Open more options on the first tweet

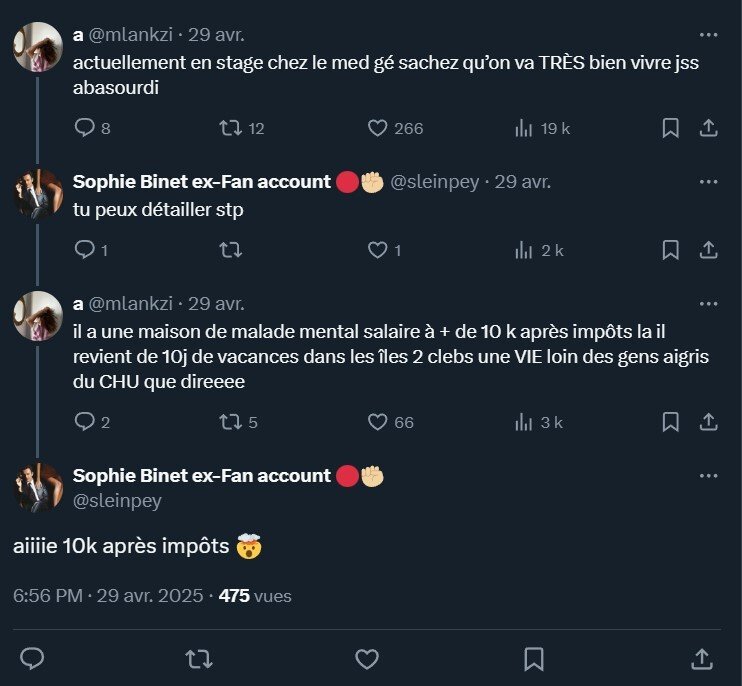pyautogui.click(x=708, y=35)
